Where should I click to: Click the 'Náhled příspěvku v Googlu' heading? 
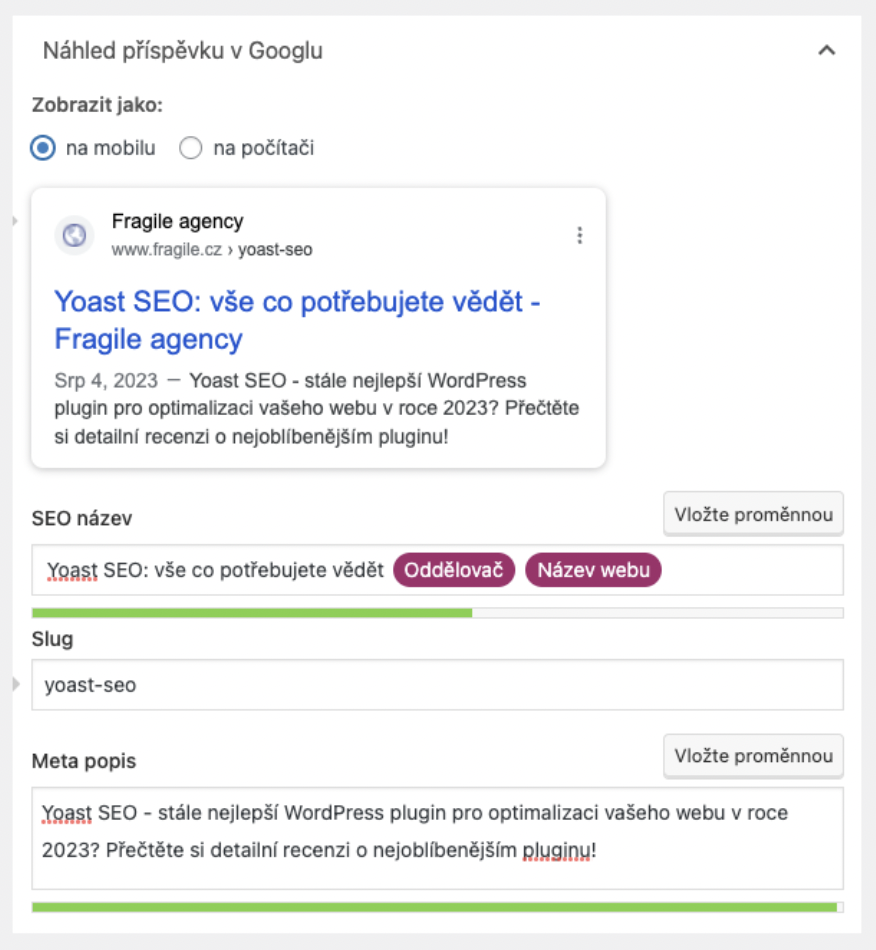click(x=183, y=51)
